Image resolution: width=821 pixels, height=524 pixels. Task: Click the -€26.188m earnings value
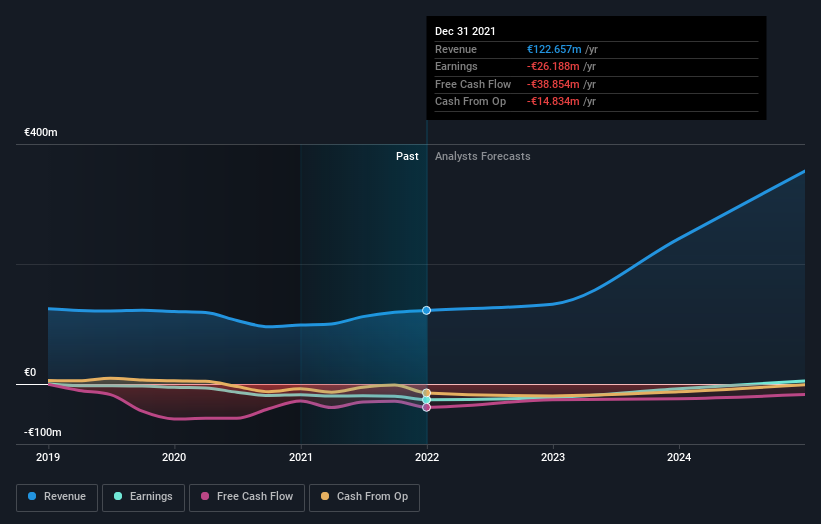pos(553,66)
